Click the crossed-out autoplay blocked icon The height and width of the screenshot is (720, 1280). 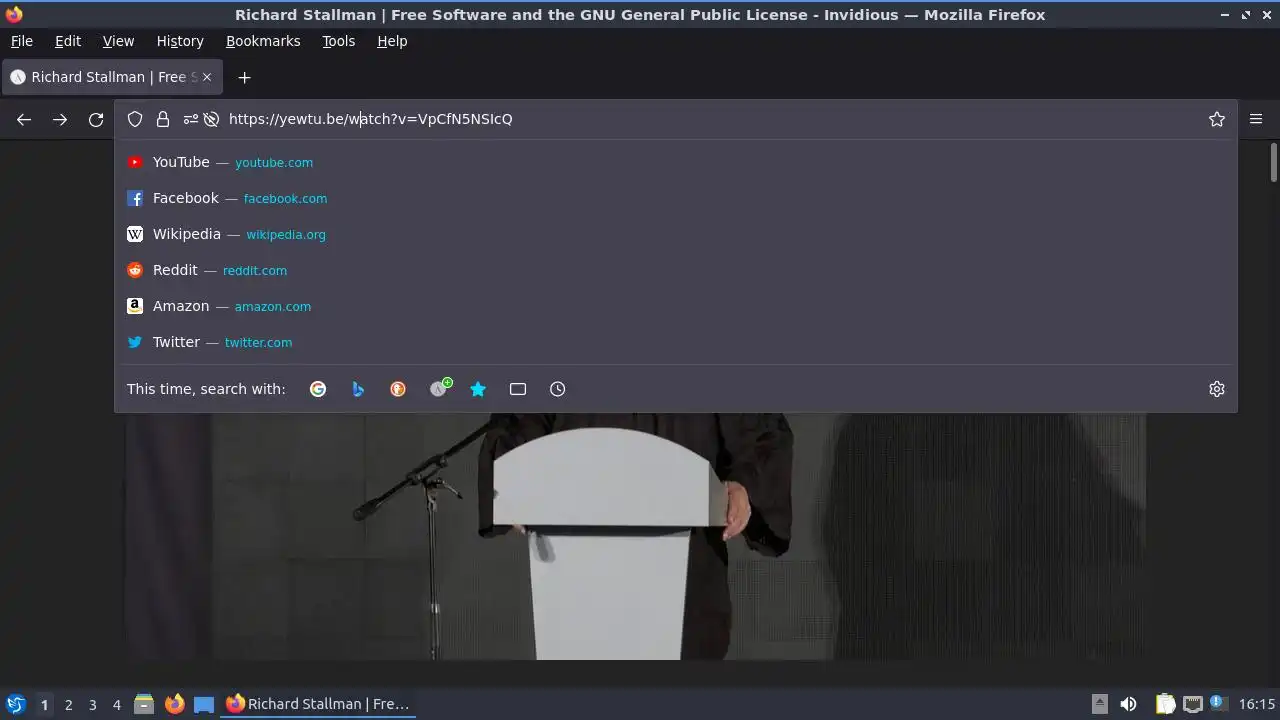[x=211, y=119]
